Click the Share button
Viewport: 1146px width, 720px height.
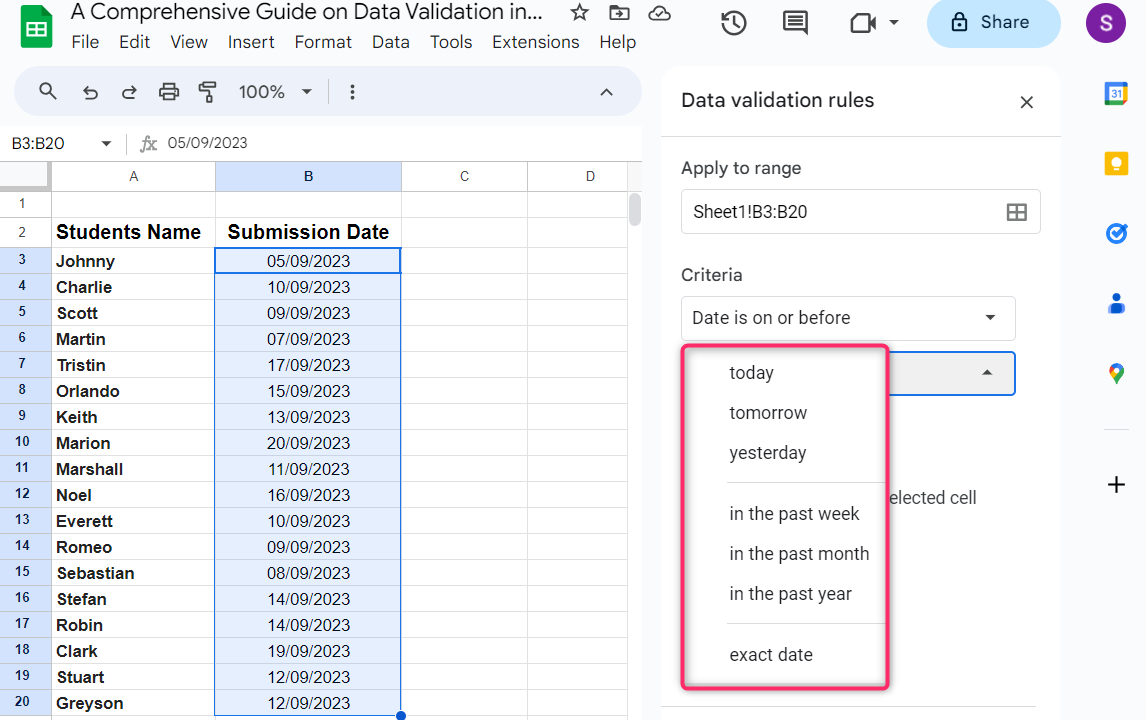tap(993, 23)
